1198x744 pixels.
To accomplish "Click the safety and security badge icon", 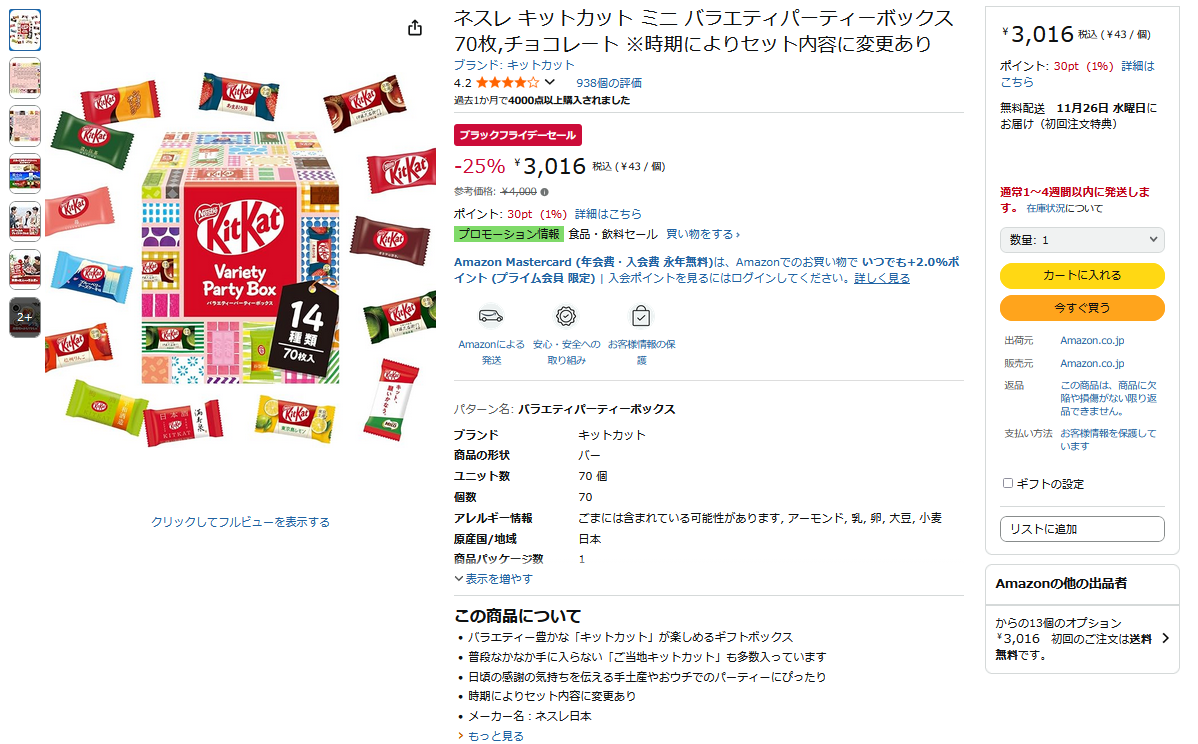I will click(x=565, y=315).
